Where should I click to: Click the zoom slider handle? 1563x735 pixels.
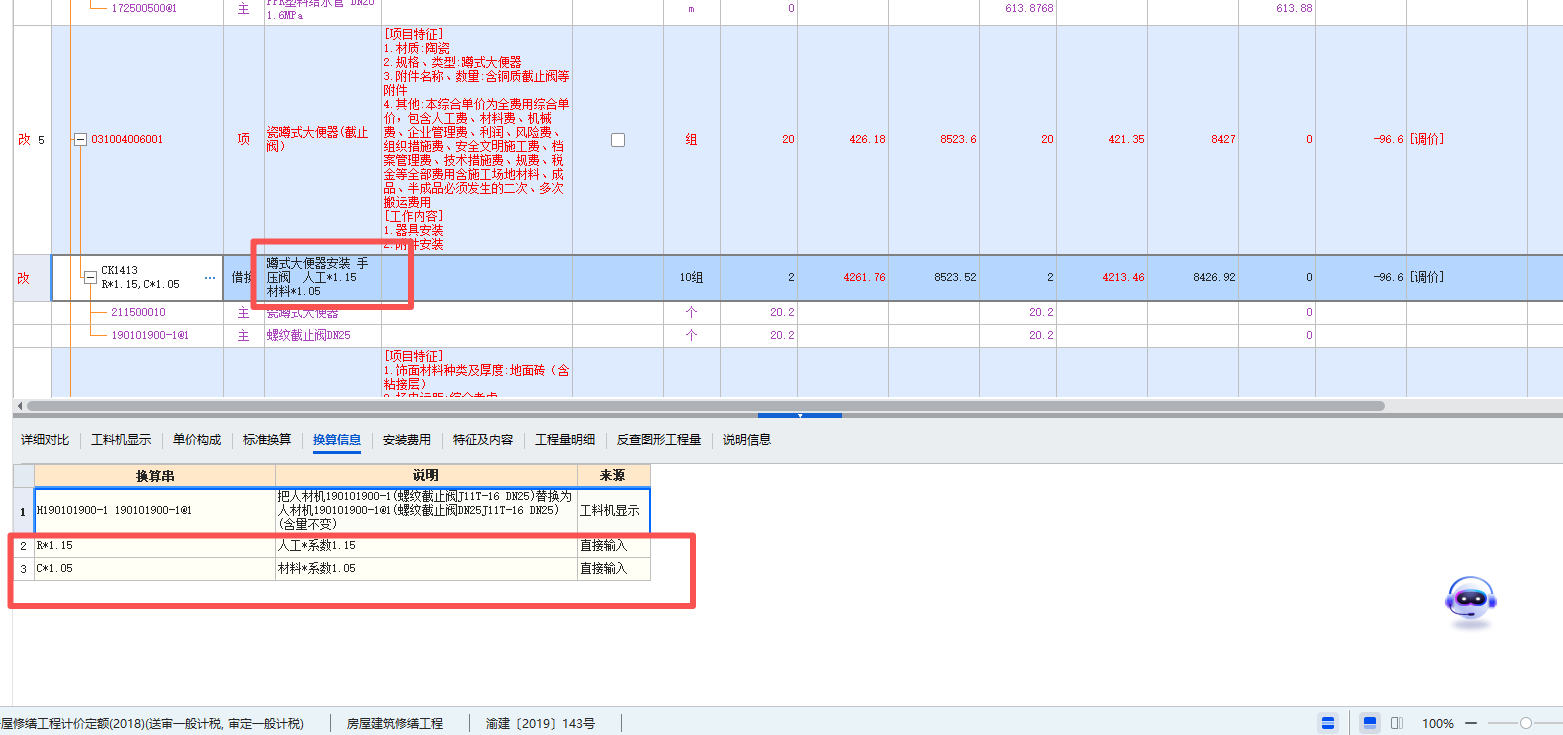point(1527,722)
